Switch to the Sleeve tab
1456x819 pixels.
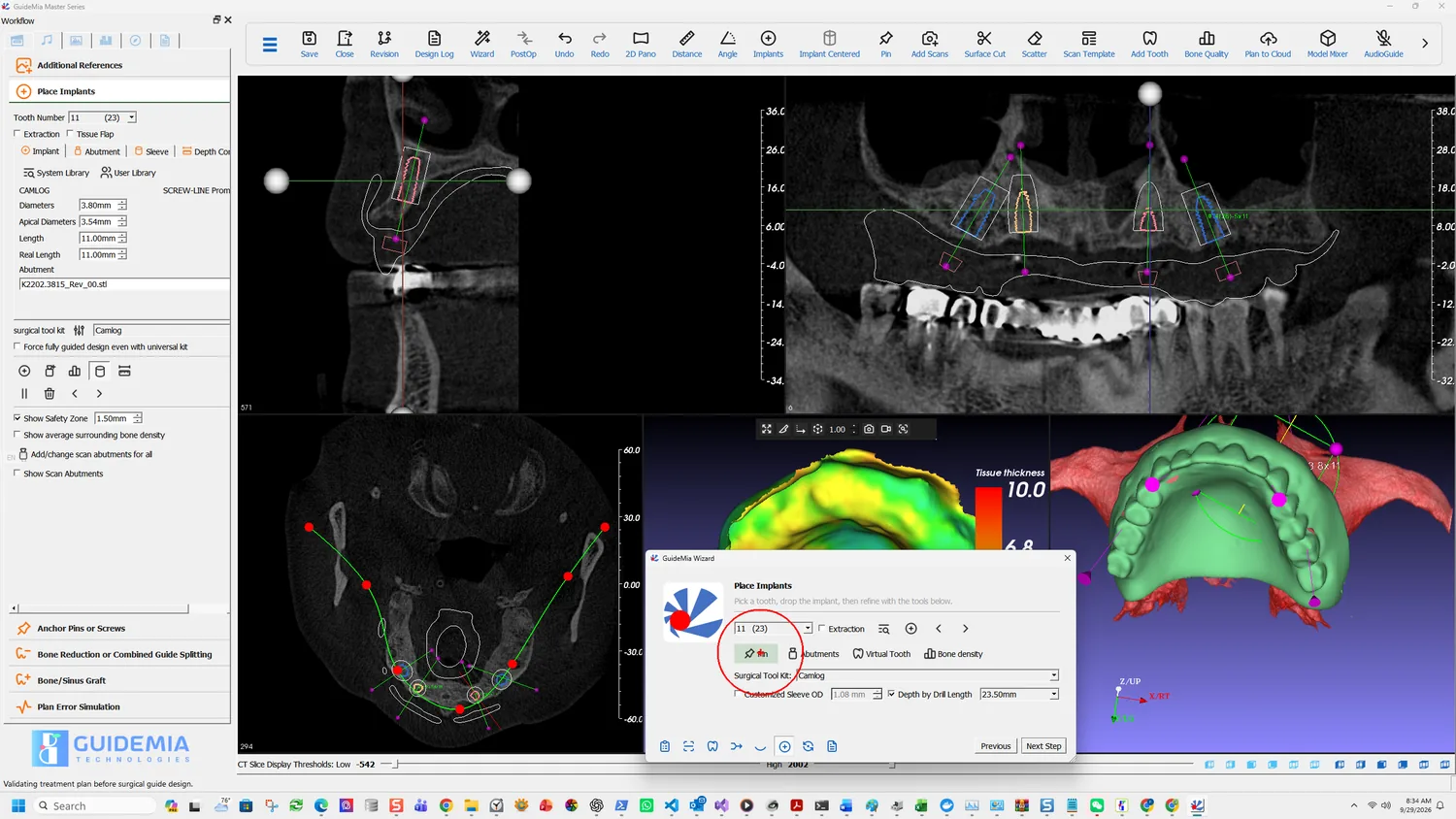151,151
